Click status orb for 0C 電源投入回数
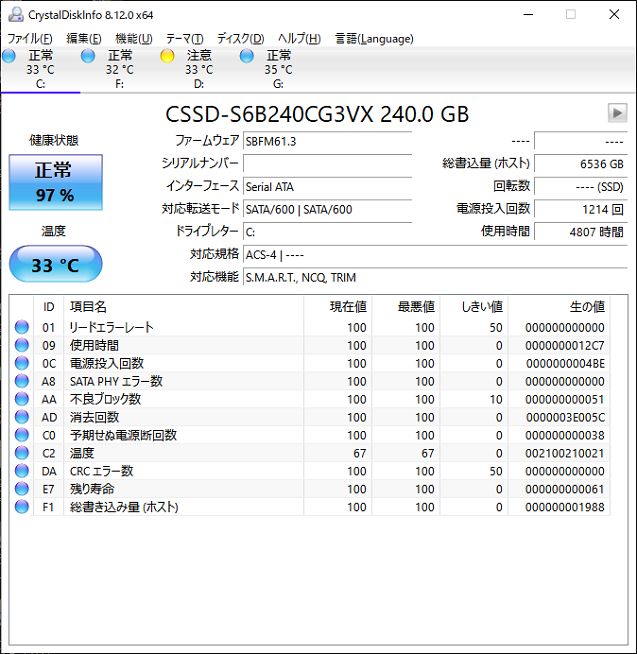 [22, 363]
